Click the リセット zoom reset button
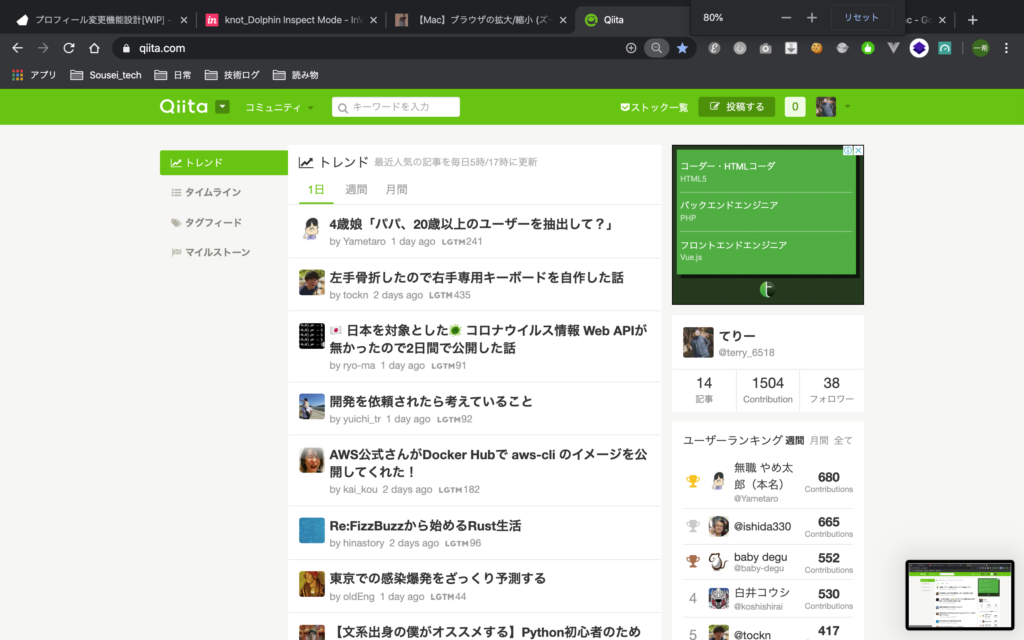The height and width of the screenshot is (640, 1024). [x=861, y=18]
